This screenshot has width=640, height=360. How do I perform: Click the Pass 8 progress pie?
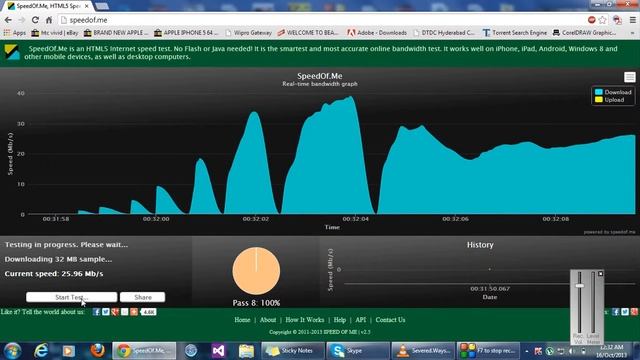click(256, 271)
